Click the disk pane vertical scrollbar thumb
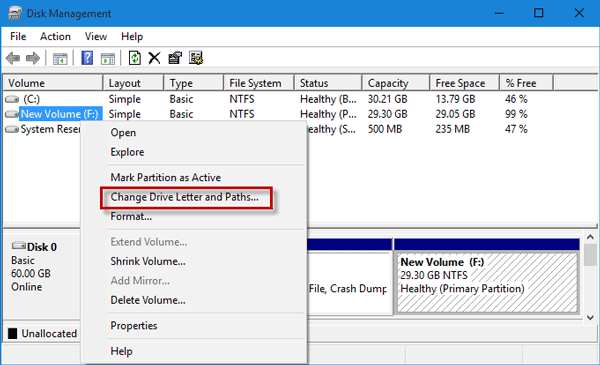600x365 pixels. click(x=590, y=255)
